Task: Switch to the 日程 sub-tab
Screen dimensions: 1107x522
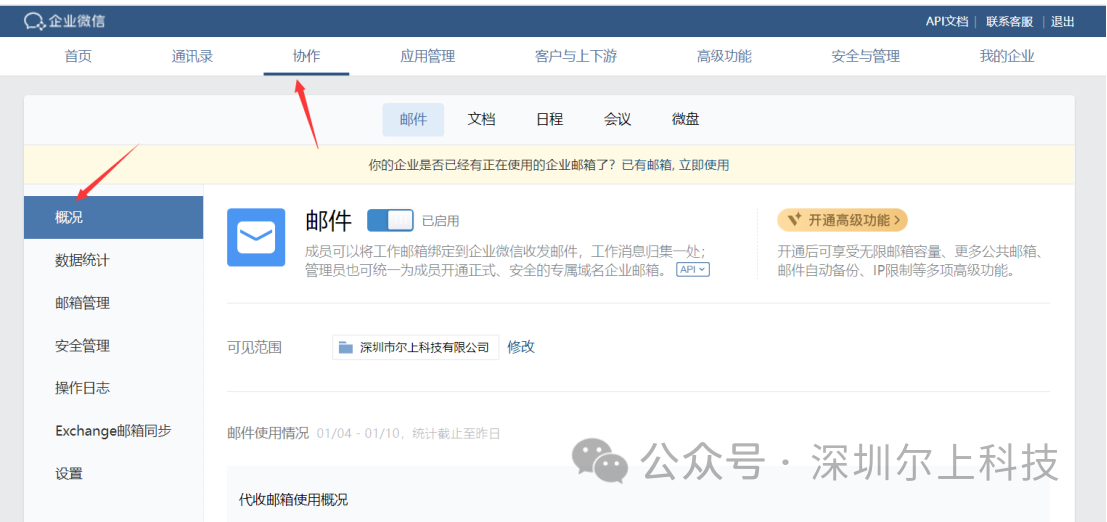Action: [x=549, y=119]
